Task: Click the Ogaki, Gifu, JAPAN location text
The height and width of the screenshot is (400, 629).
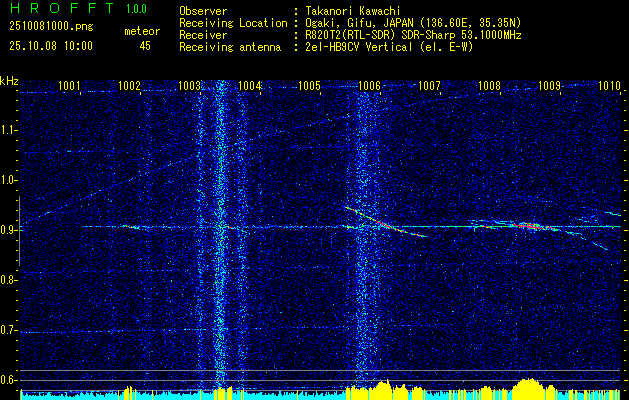Action: tap(411, 23)
